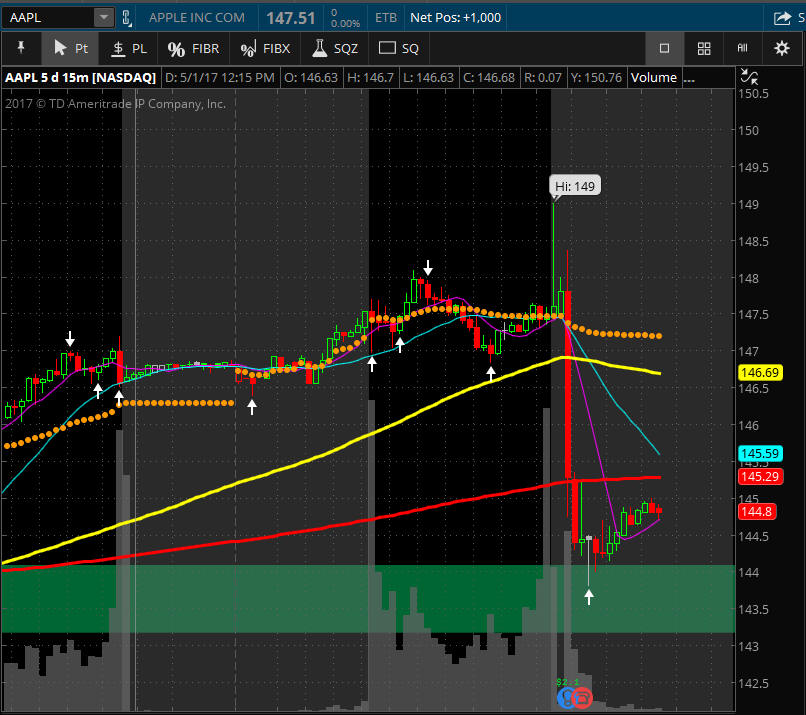Click the AAPL 5 d 15m [NASDAQ] title
Screen dimensions: 806x715
[80, 78]
